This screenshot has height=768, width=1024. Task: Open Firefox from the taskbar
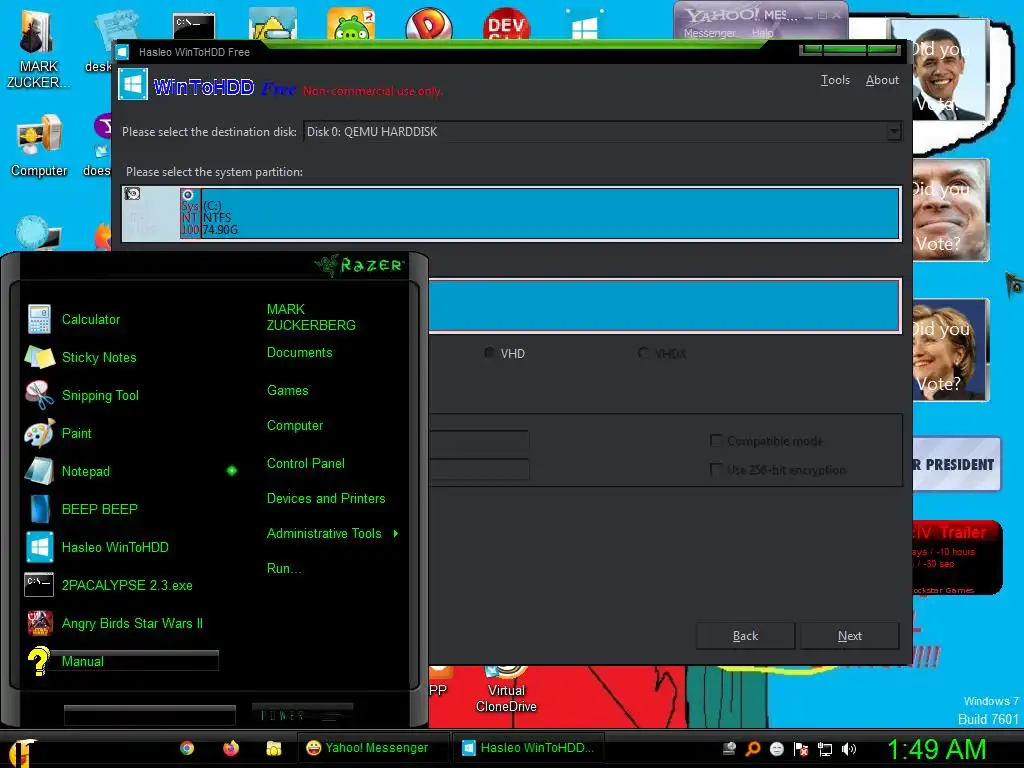tap(231, 748)
